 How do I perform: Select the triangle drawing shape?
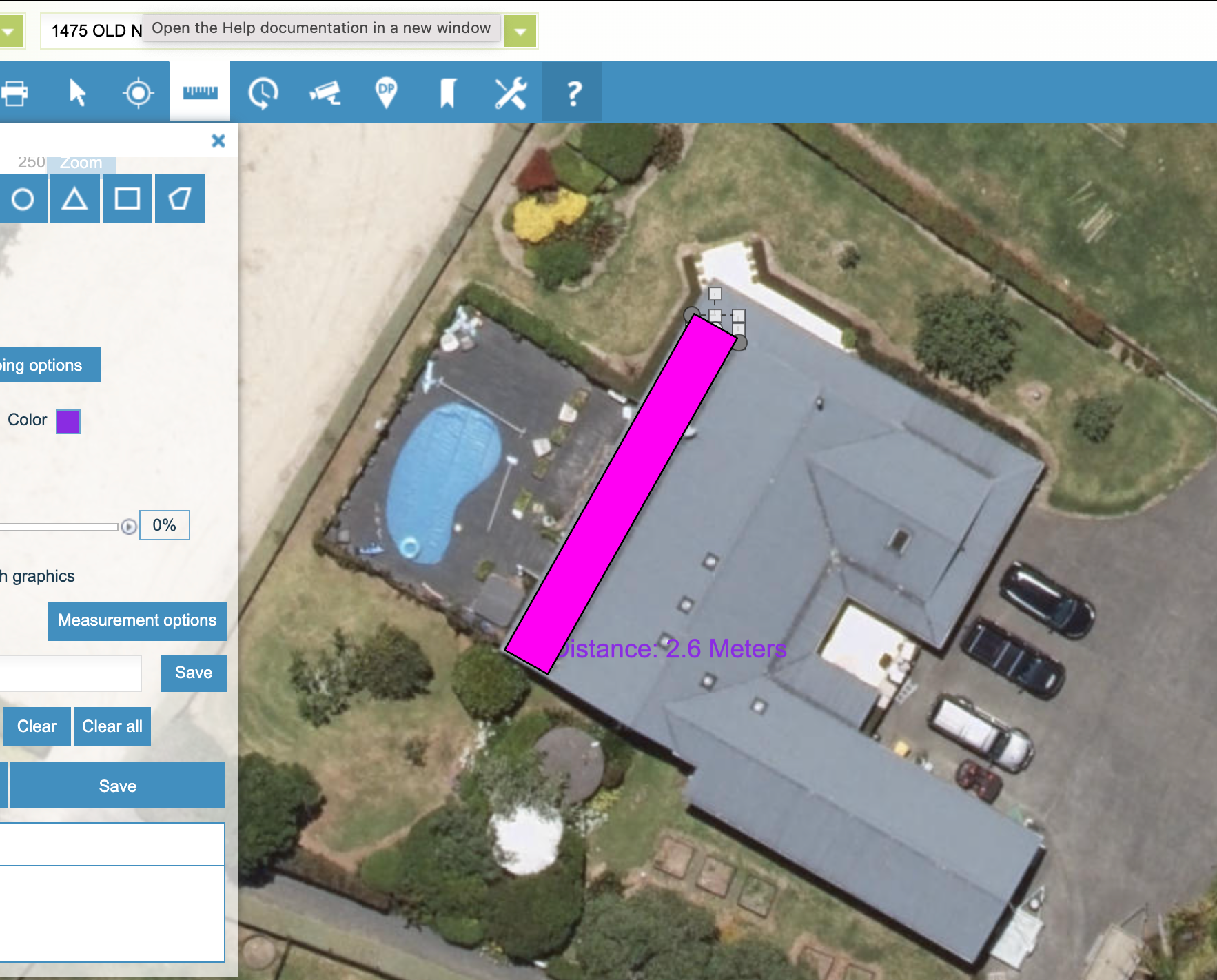point(74,199)
